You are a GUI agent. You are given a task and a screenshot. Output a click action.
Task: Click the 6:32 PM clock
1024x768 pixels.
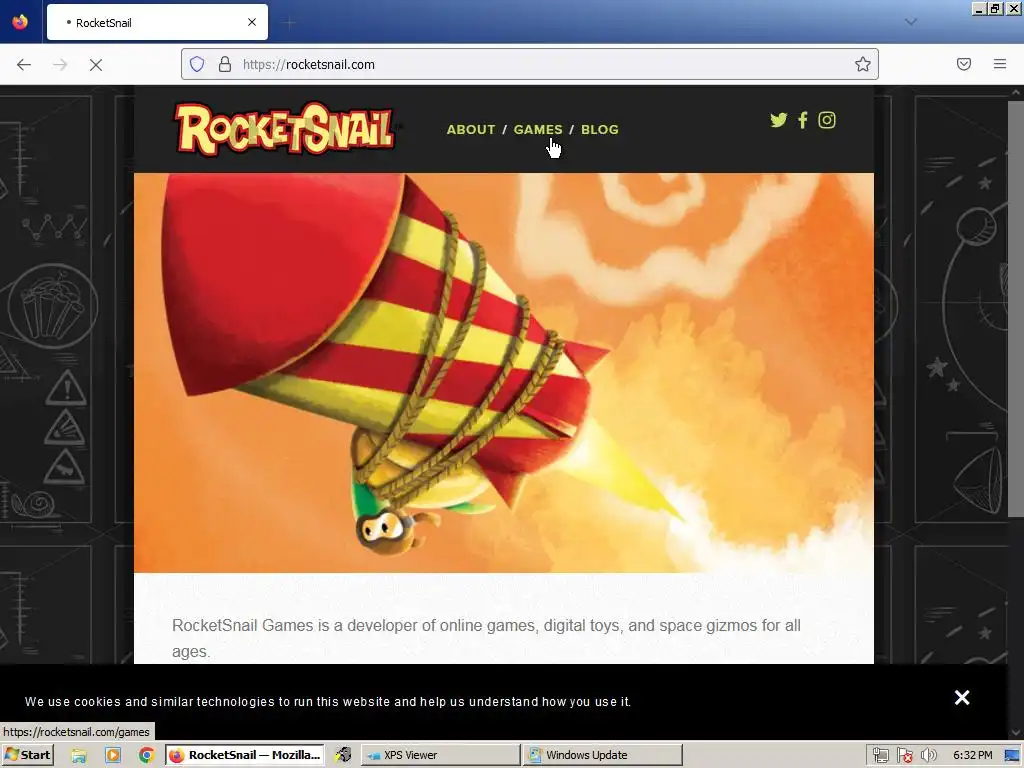click(972, 755)
